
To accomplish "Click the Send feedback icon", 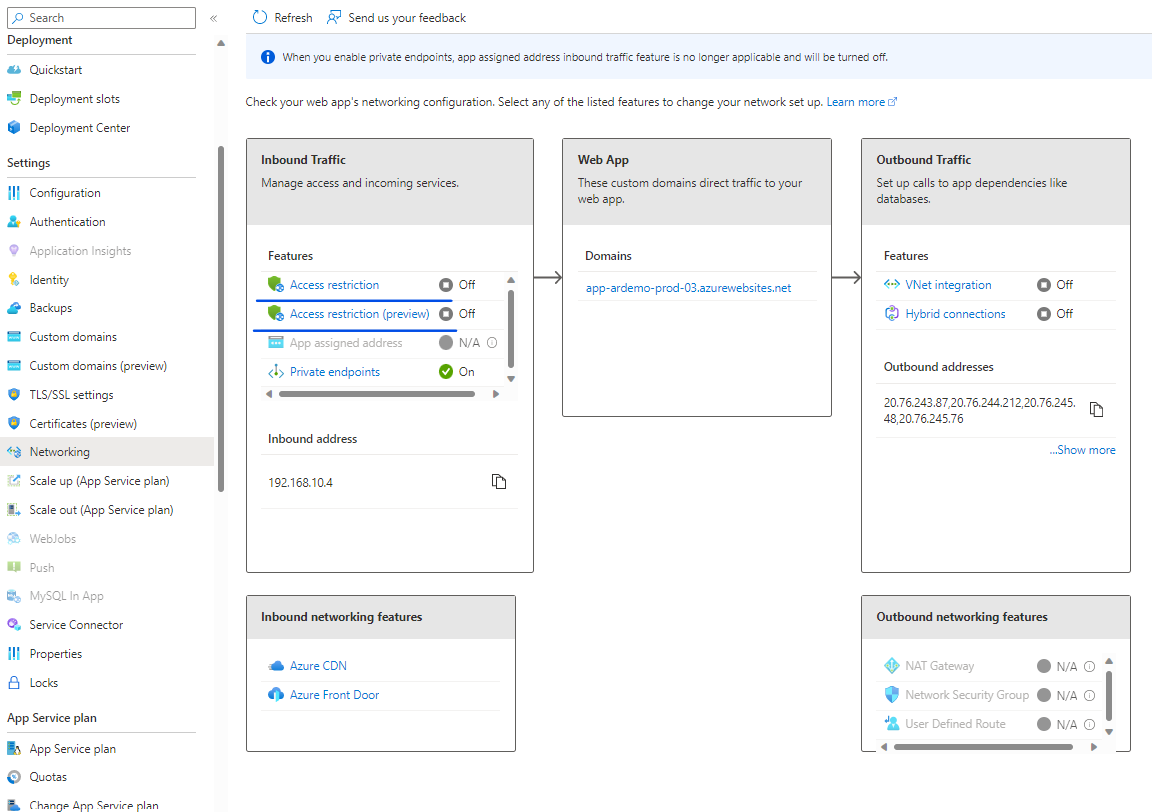I will [x=334, y=18].
